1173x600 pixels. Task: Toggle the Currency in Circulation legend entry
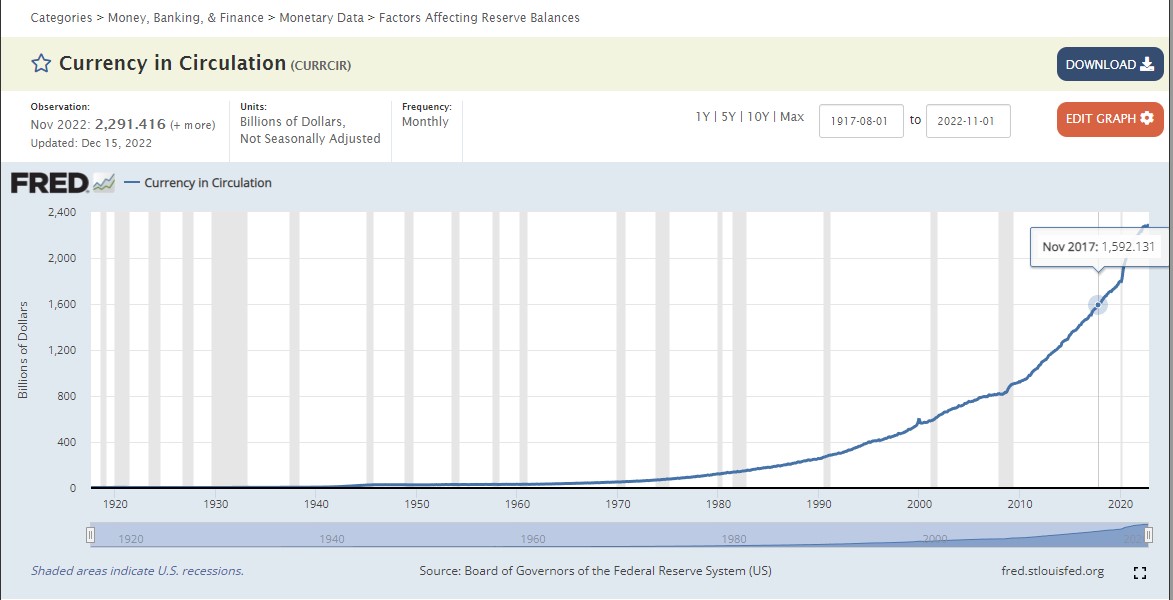[x=207, y=183]
